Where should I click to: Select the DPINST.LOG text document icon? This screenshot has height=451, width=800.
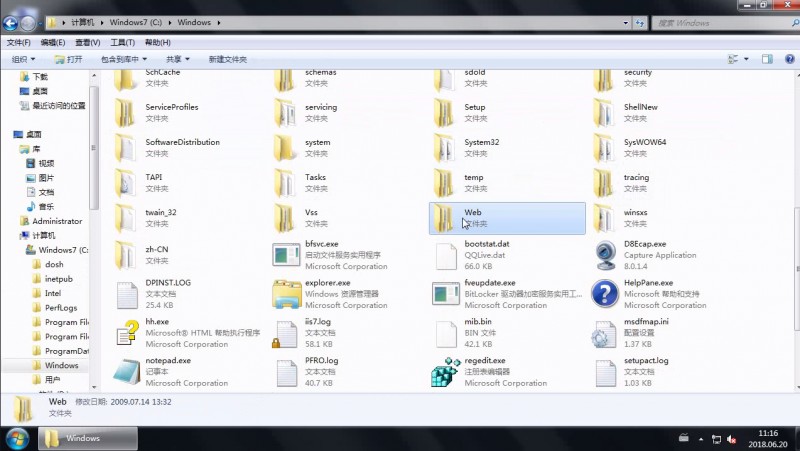(x=127, y=294)
